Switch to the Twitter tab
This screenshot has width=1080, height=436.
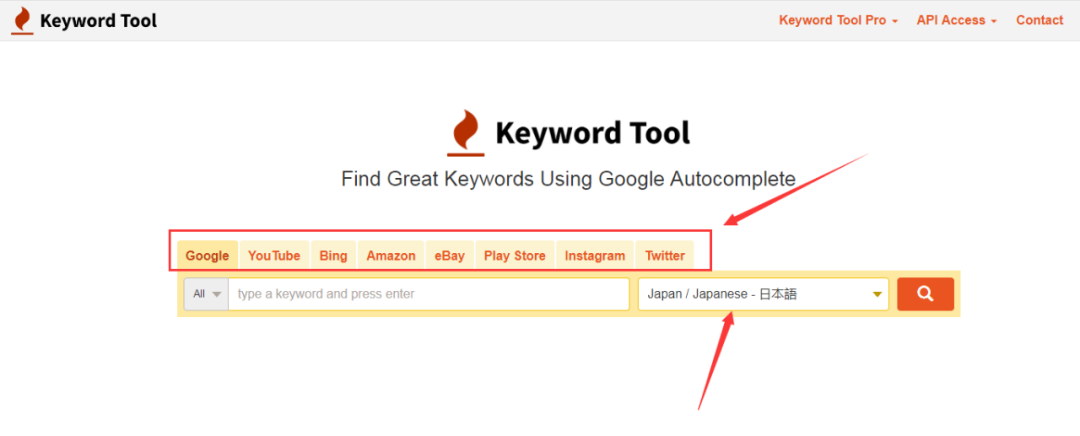click(x=665, y=256)
